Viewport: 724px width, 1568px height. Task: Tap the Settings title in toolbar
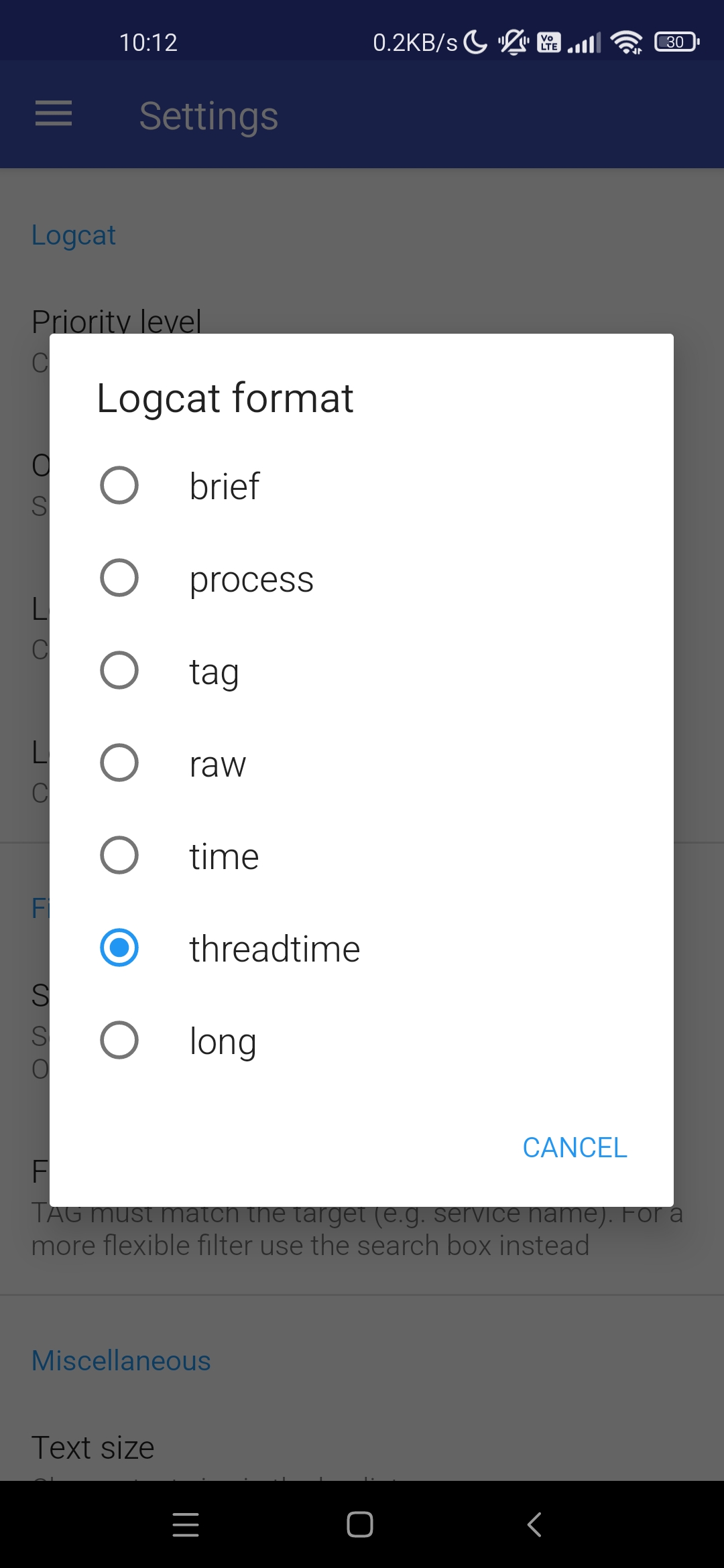[x=208, y=115]
